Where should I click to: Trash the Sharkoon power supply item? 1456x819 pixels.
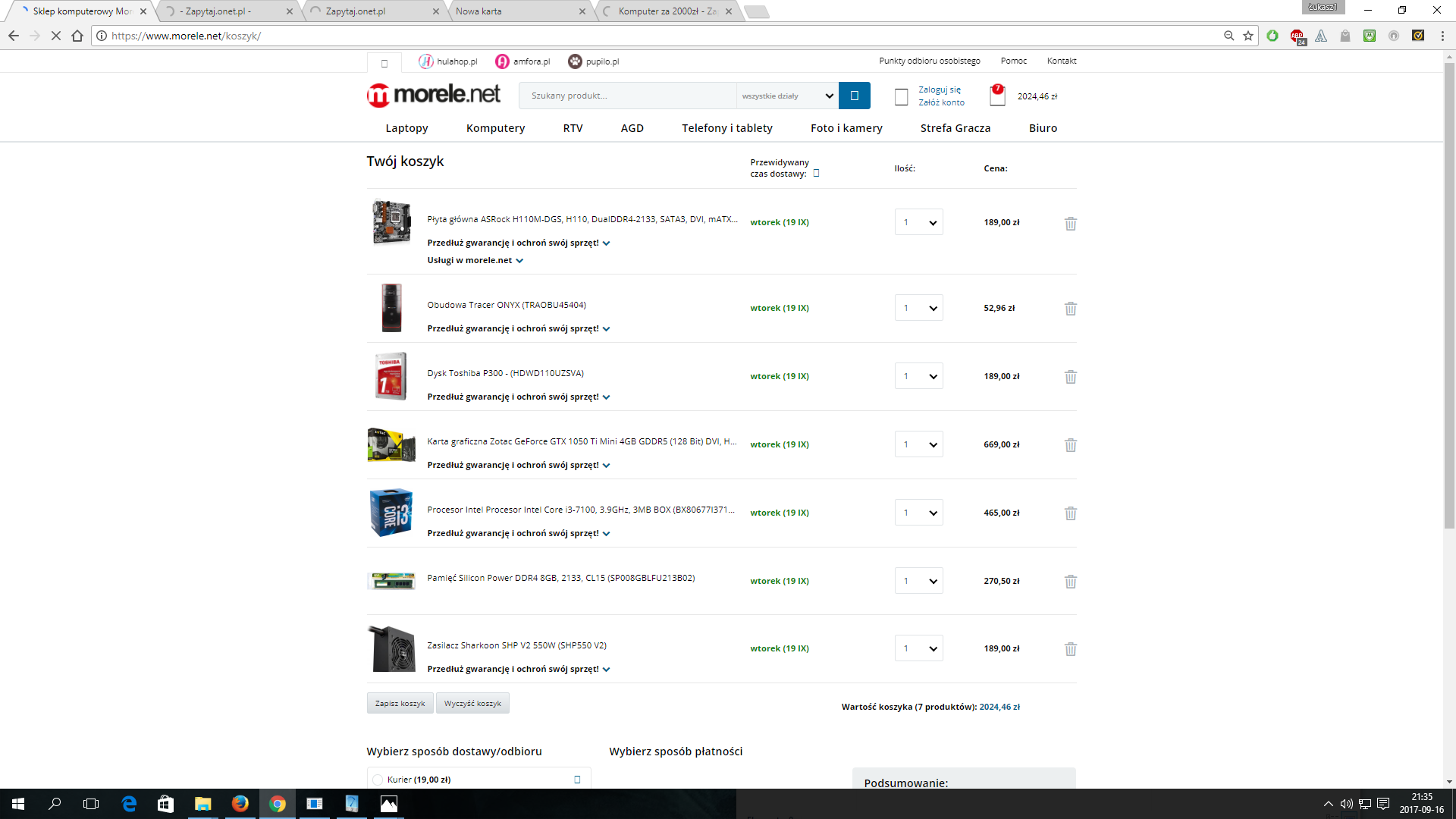pos(1070,649)
